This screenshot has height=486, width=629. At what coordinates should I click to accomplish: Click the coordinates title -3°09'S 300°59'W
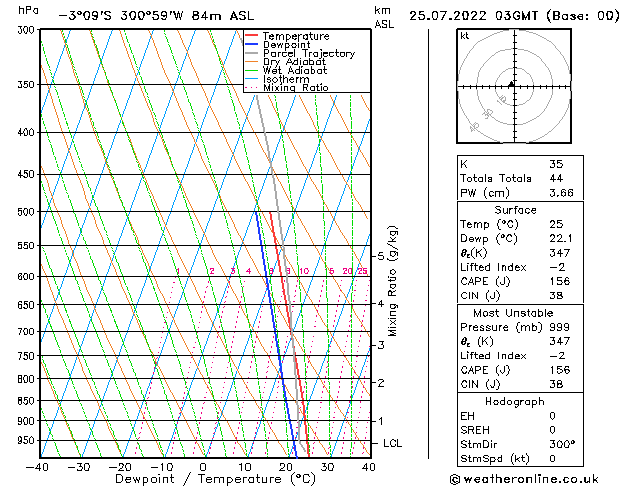(121, 16)
